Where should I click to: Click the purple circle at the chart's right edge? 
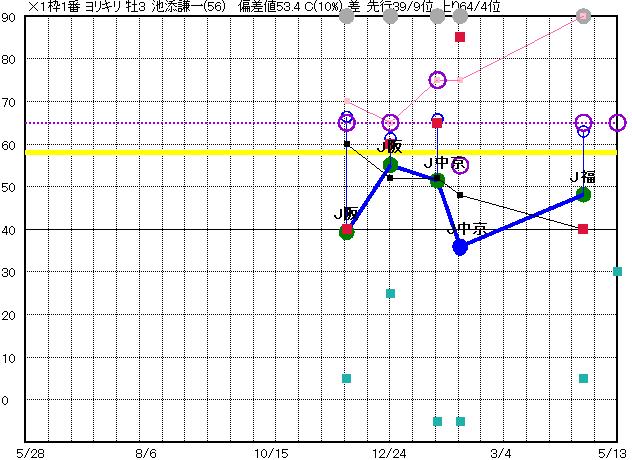tap(617, 123)
